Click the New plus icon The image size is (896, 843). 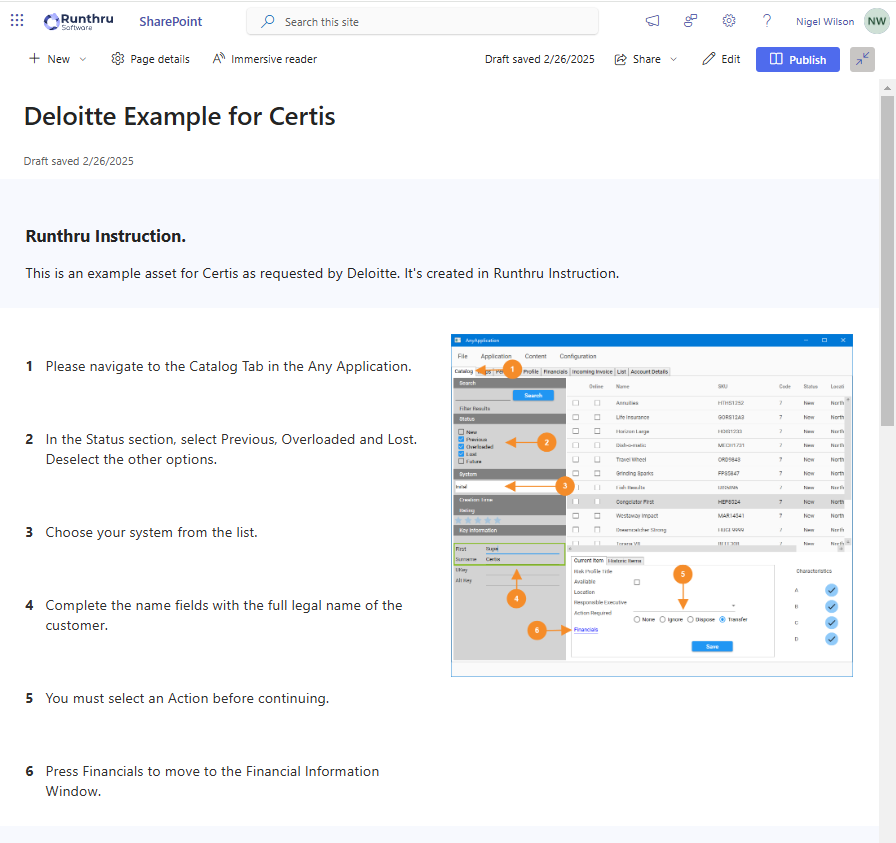point(34,59)
